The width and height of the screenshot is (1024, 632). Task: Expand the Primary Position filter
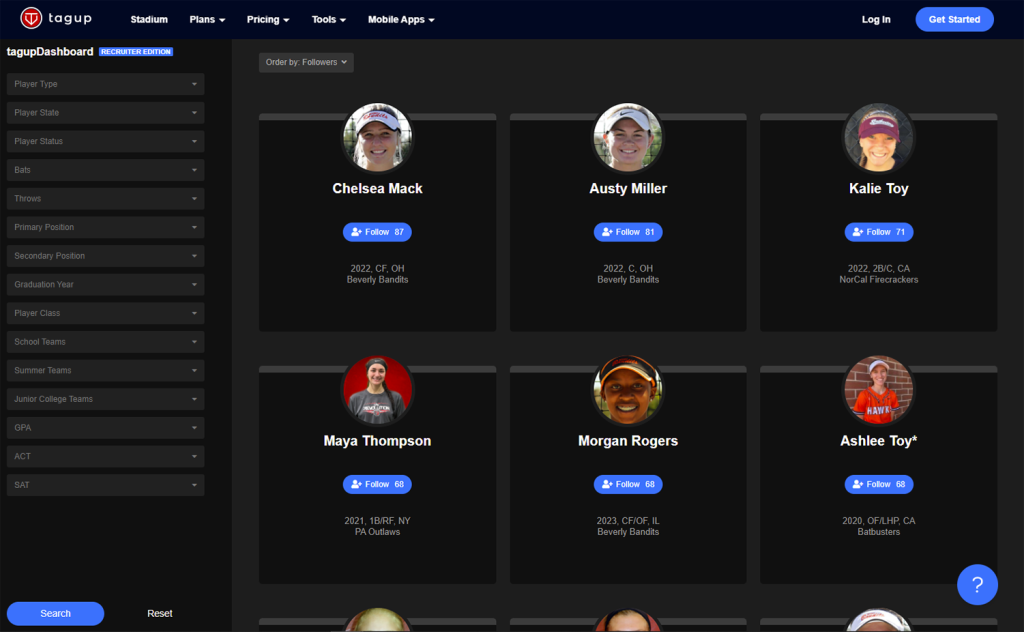(x=105, y=227)
